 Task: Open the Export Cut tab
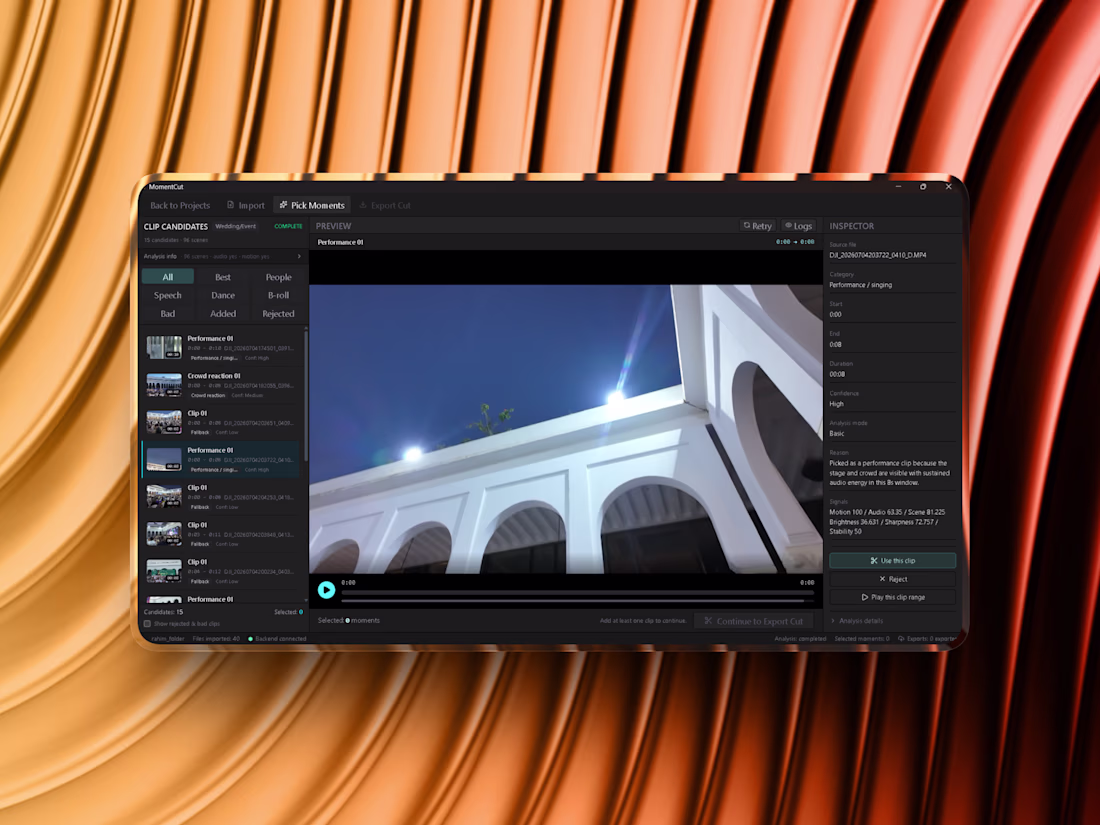pos(385,206)
